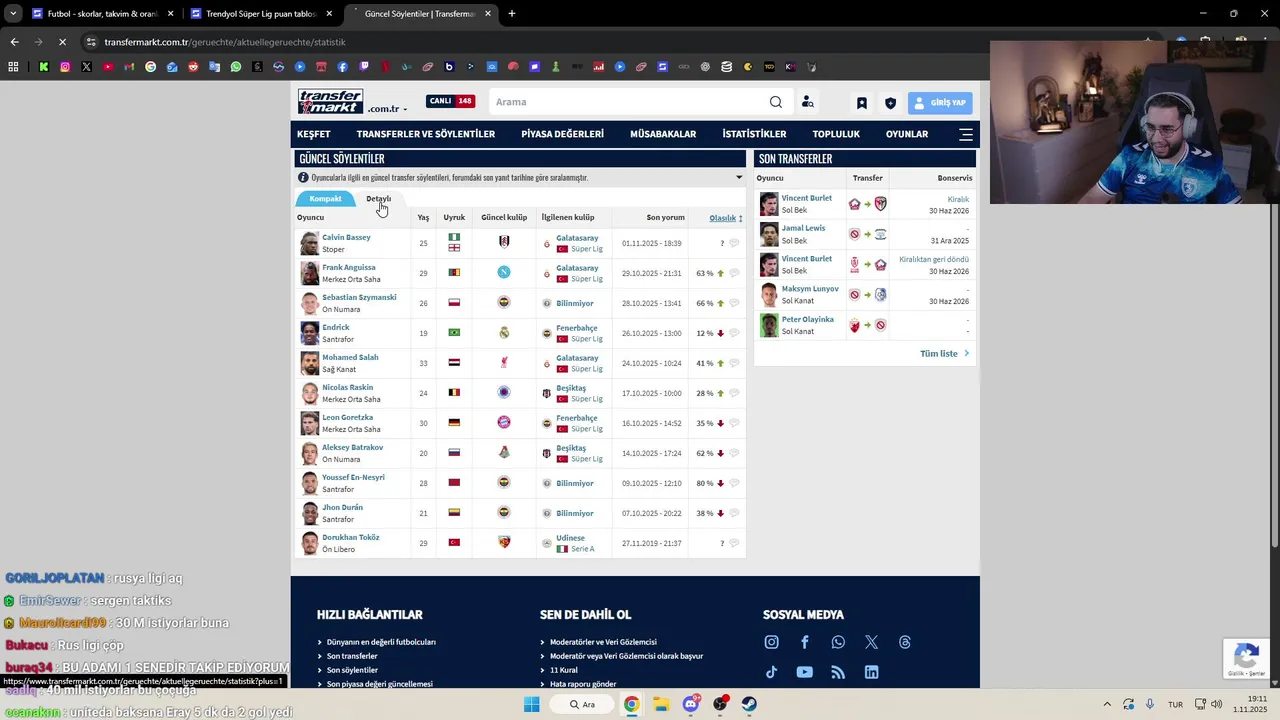Open Sebastian Szymanski player link
The image size is (1280, 720).
(x=359, y=298)
